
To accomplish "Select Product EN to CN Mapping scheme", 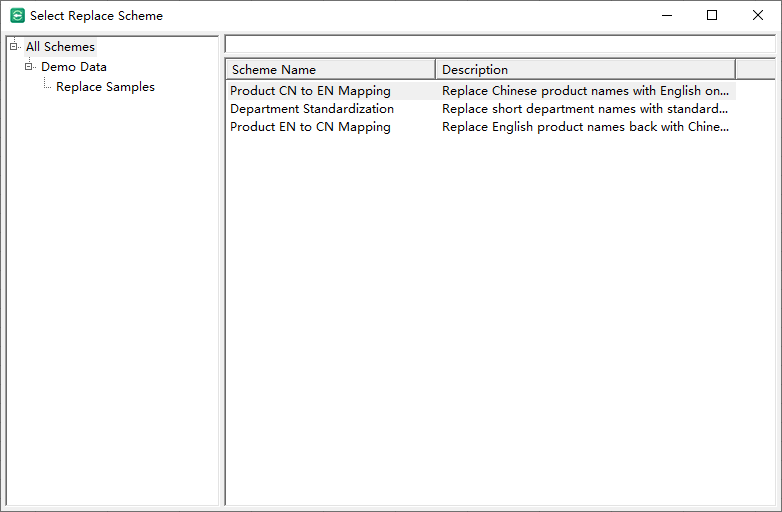I will coord(310,127).
